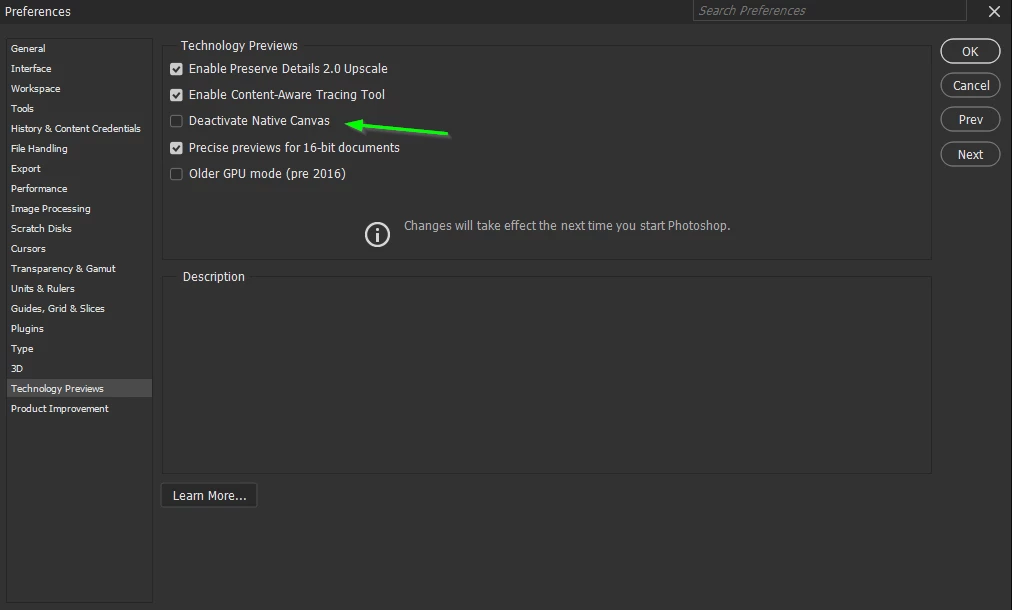The width and height of the screenshot is (1012, 610).
Task: Open General preferences category
Action: [x=79, y=48]
